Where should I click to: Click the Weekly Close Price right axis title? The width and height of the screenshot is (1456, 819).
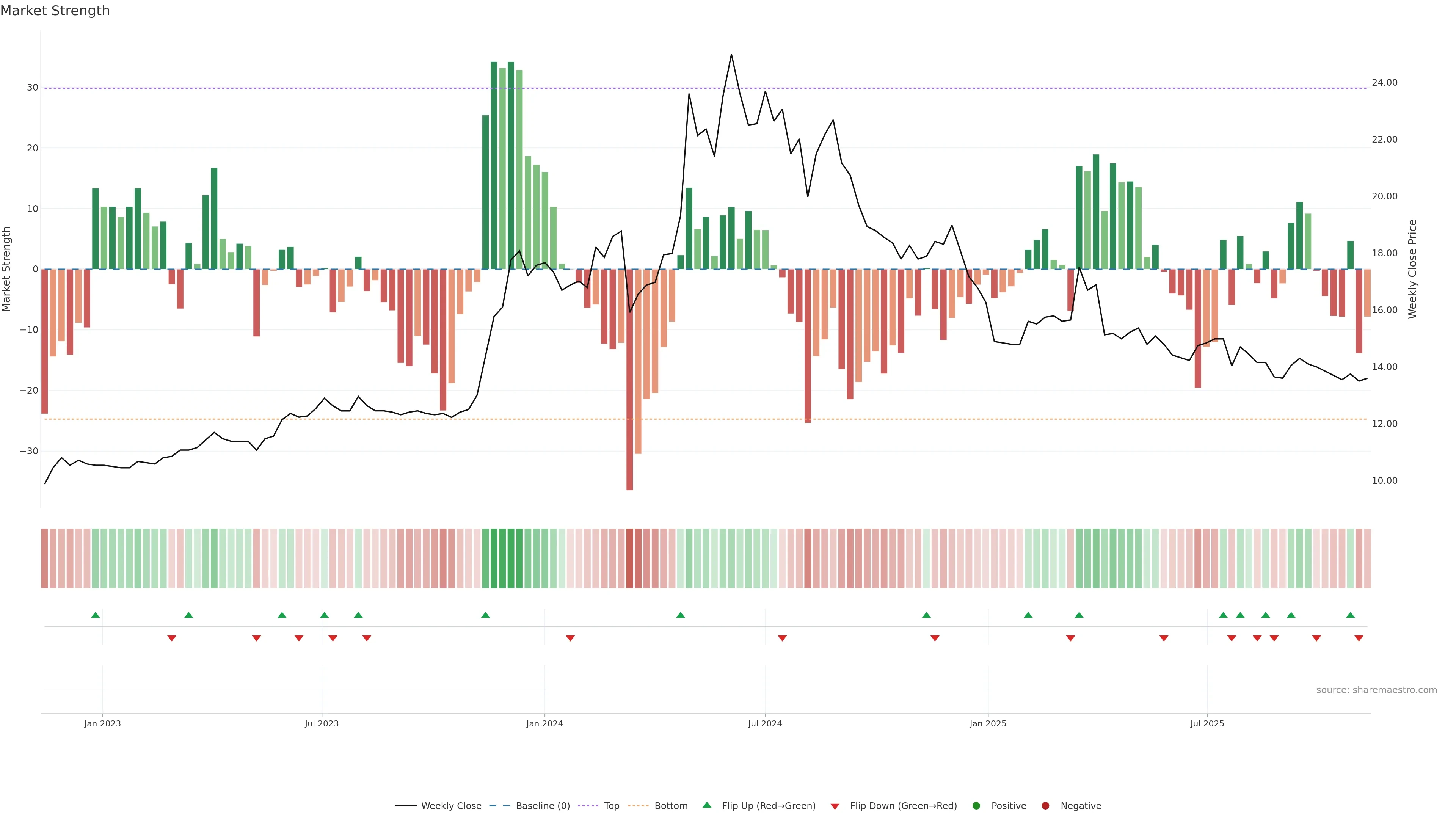tap(1412, 269)
